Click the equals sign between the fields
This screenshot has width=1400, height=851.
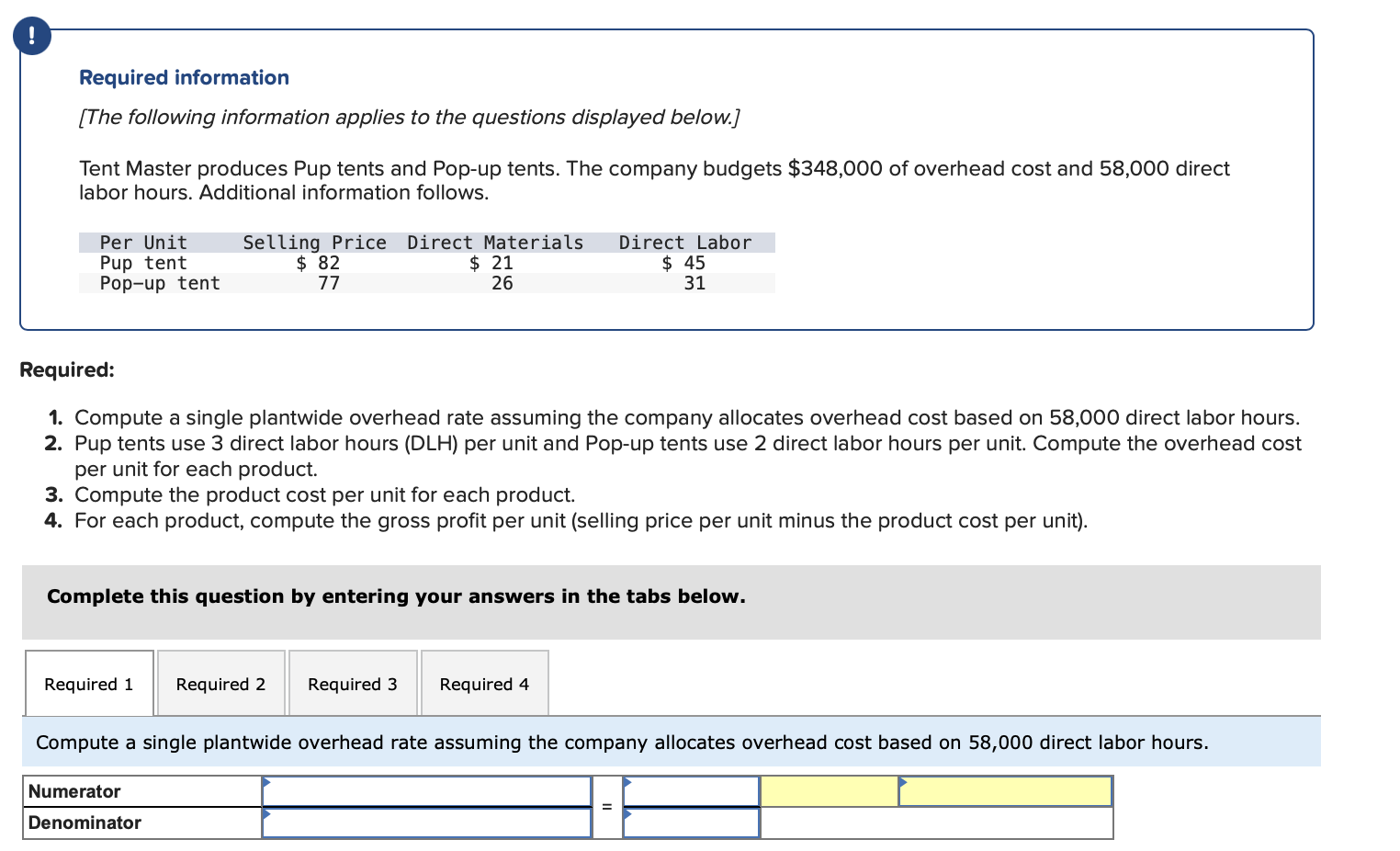pos(606,807)
